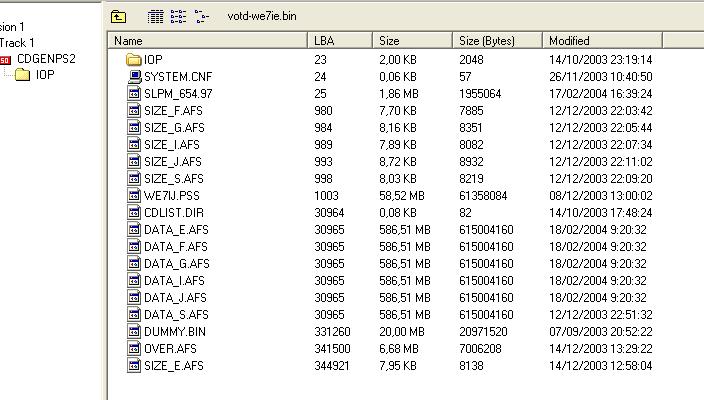Click modified date 26/11/2003 10:40:50

coord(601,76)
